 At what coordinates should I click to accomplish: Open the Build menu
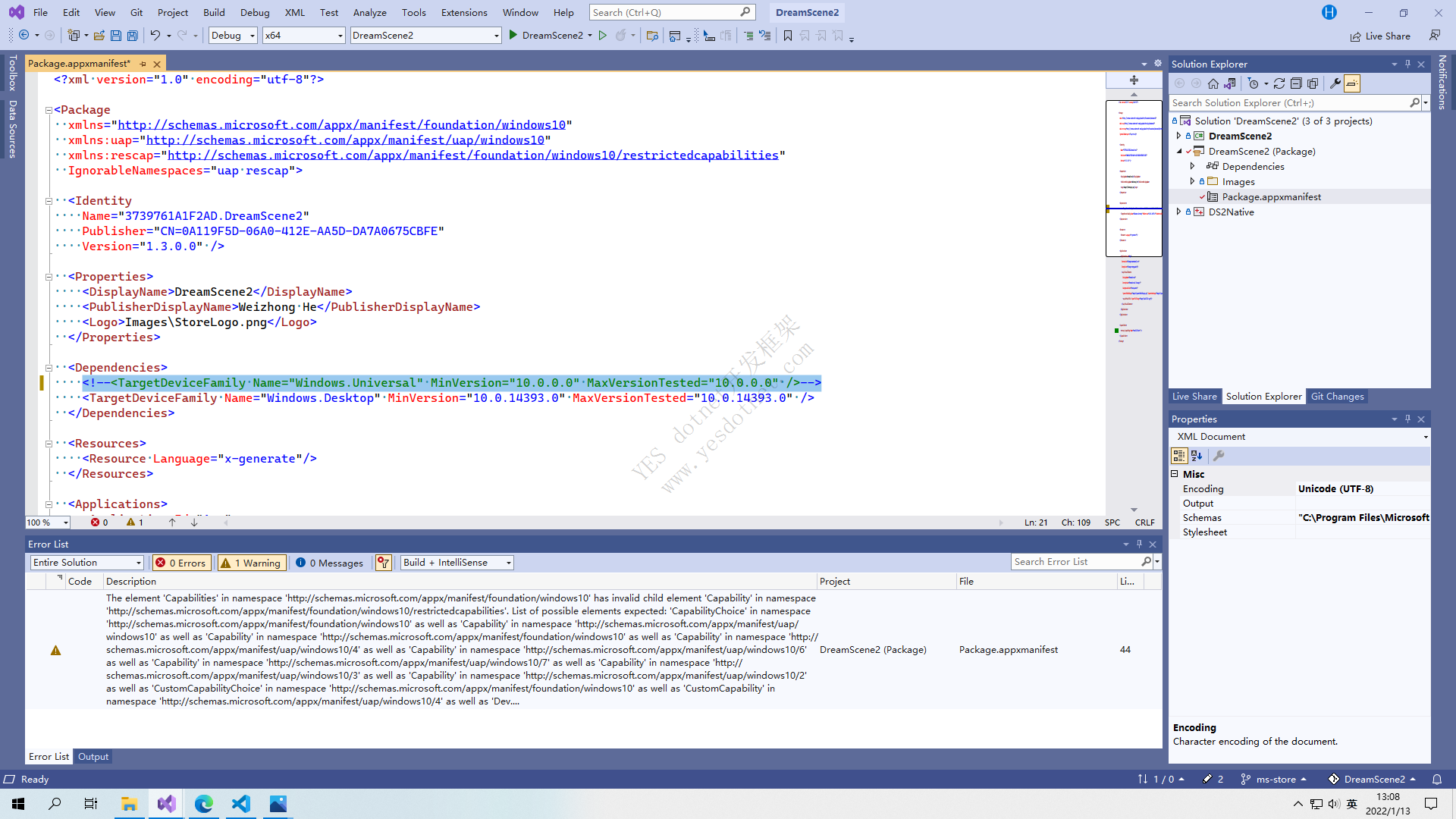pos(214,12)
